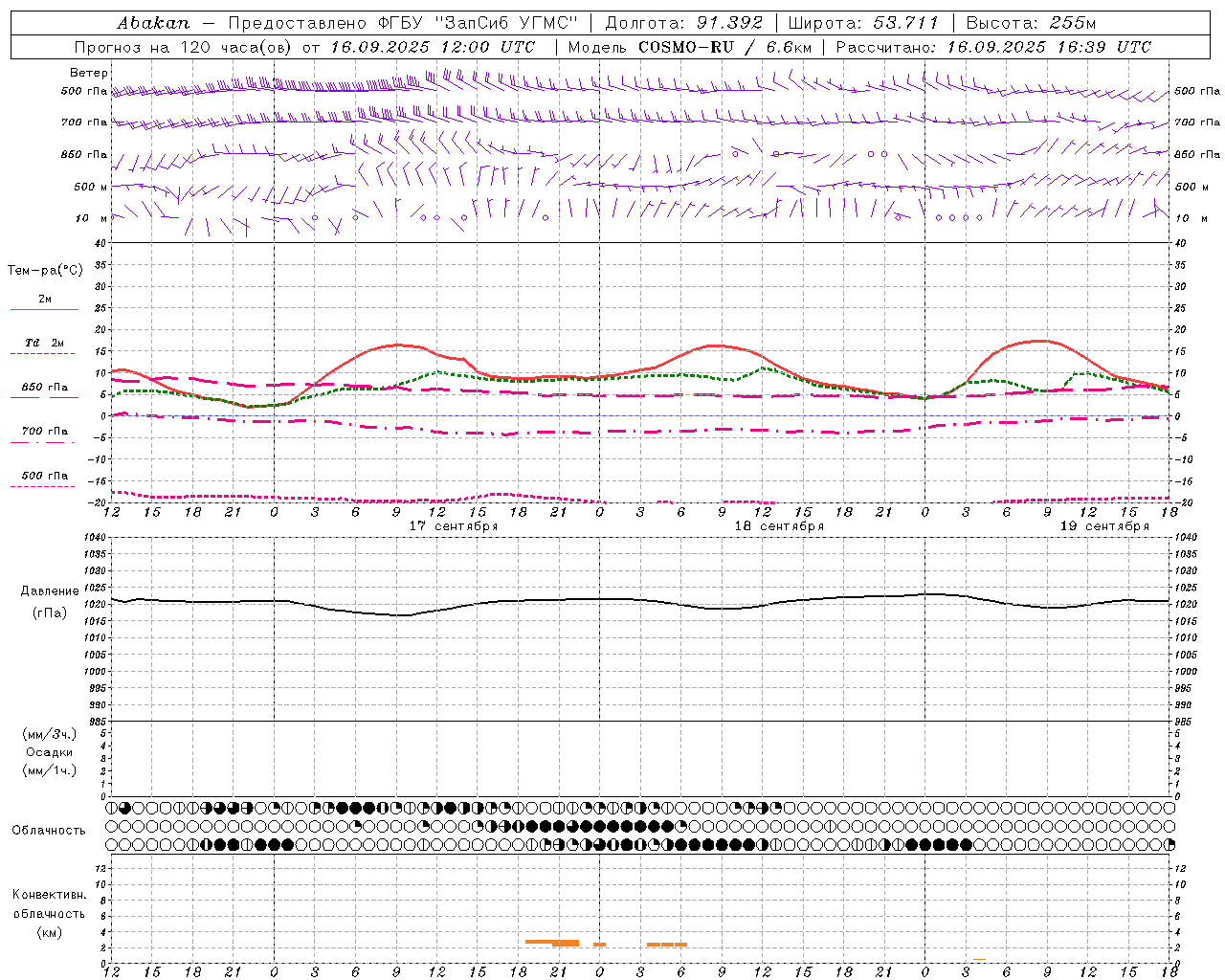The image size is (1225, 980).
Task: Click the "(мм/1ч.)" precipitation unit label
Action: pos(50,770)
